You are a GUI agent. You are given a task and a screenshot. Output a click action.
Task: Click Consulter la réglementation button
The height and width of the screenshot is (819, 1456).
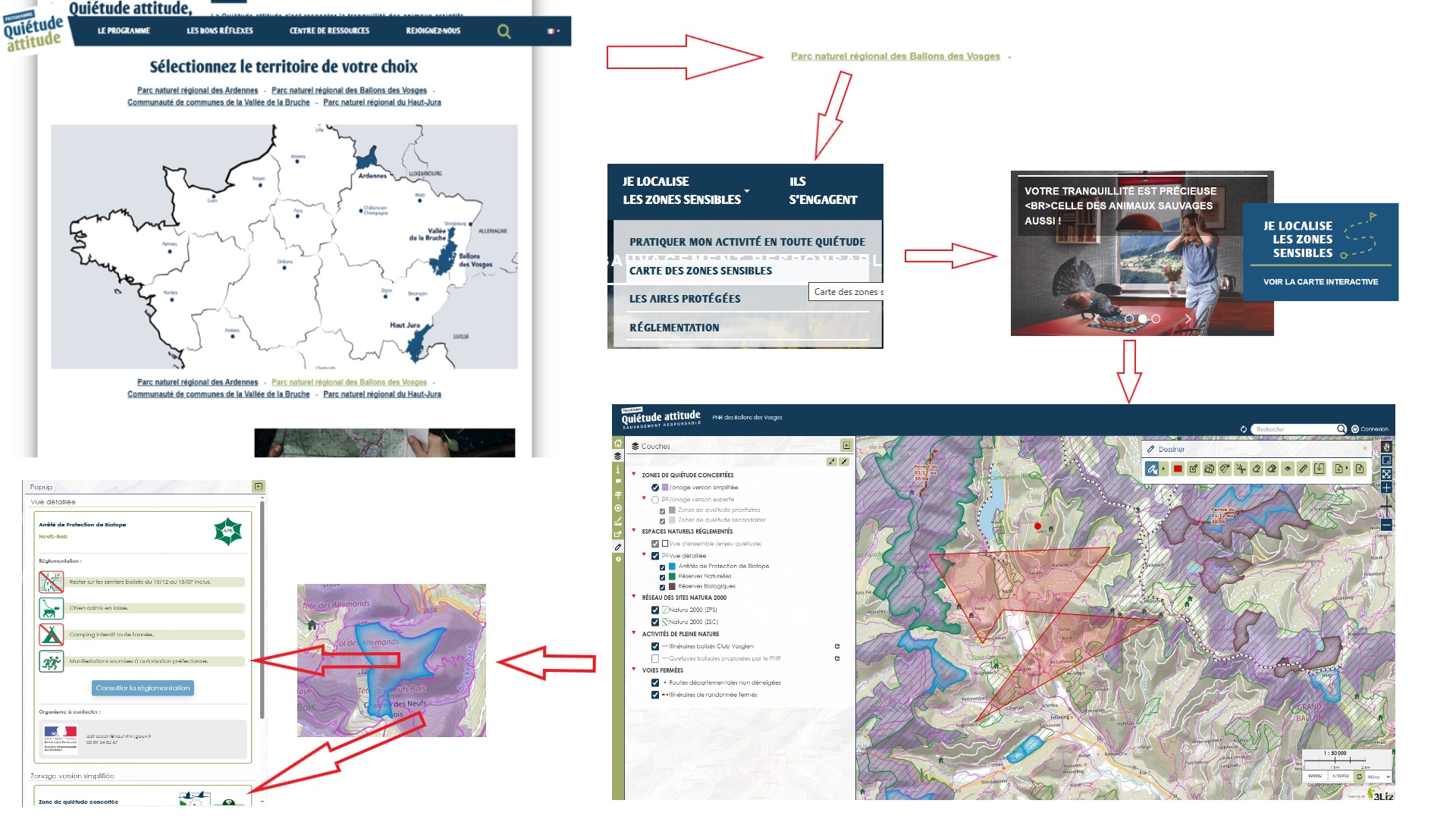coord(143,688)
